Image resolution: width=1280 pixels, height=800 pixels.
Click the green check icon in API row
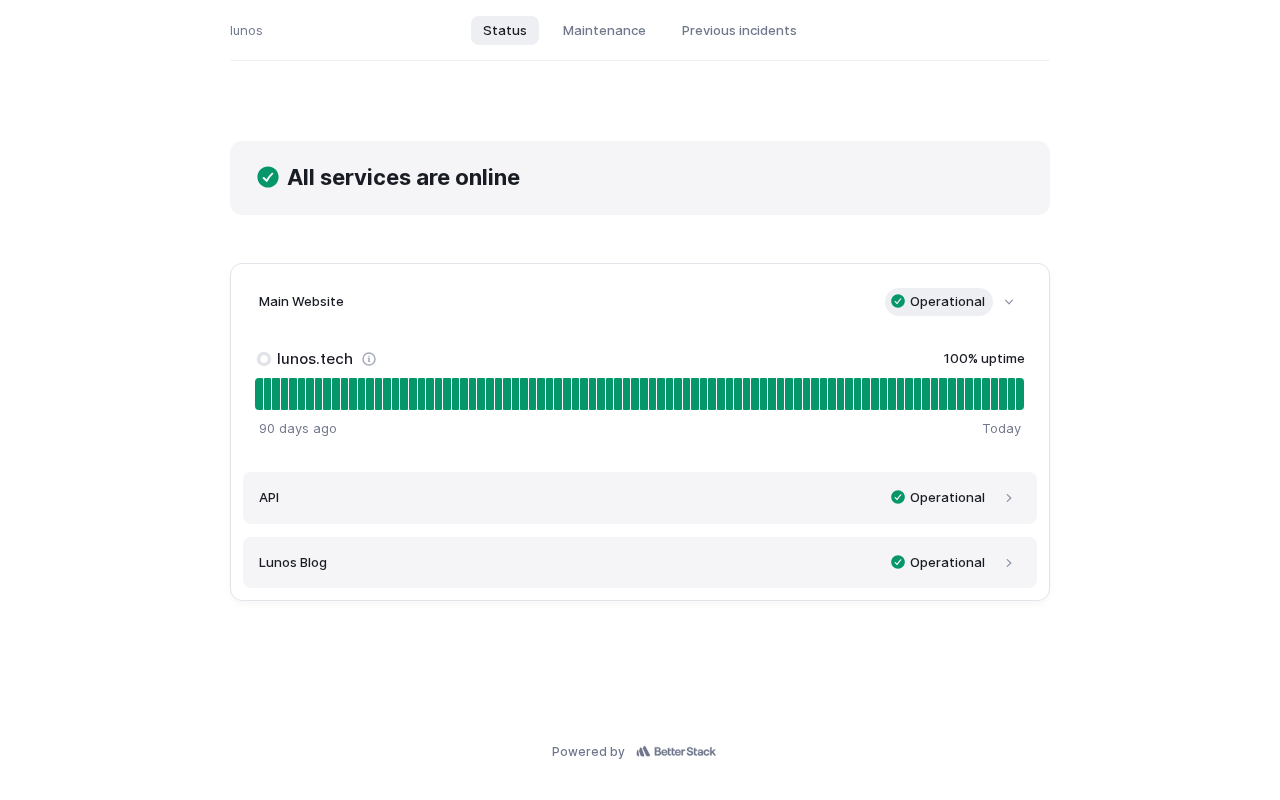click(898, 497)
